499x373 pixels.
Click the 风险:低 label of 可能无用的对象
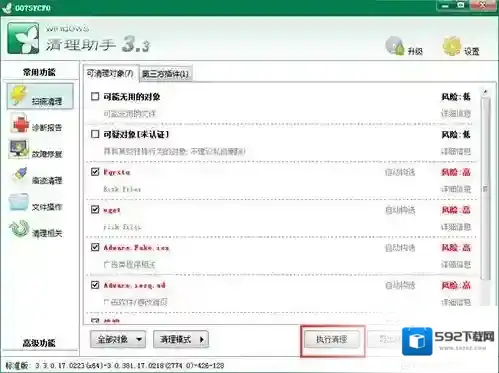(x=456, y=97)
